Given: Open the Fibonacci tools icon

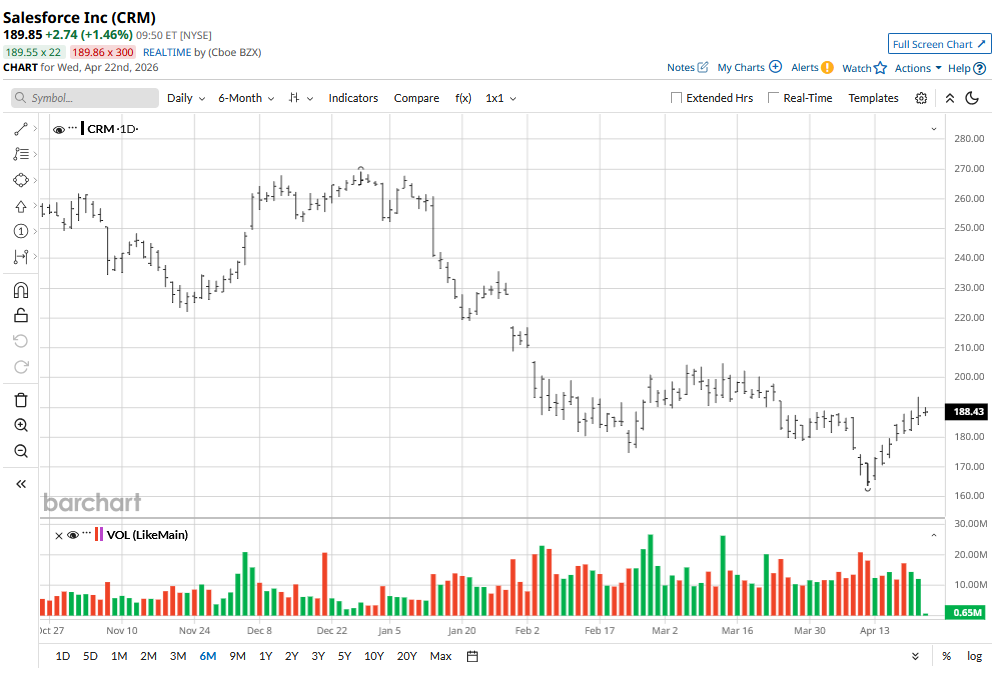Looking at the screenshot, I should (x=21, y=154).
